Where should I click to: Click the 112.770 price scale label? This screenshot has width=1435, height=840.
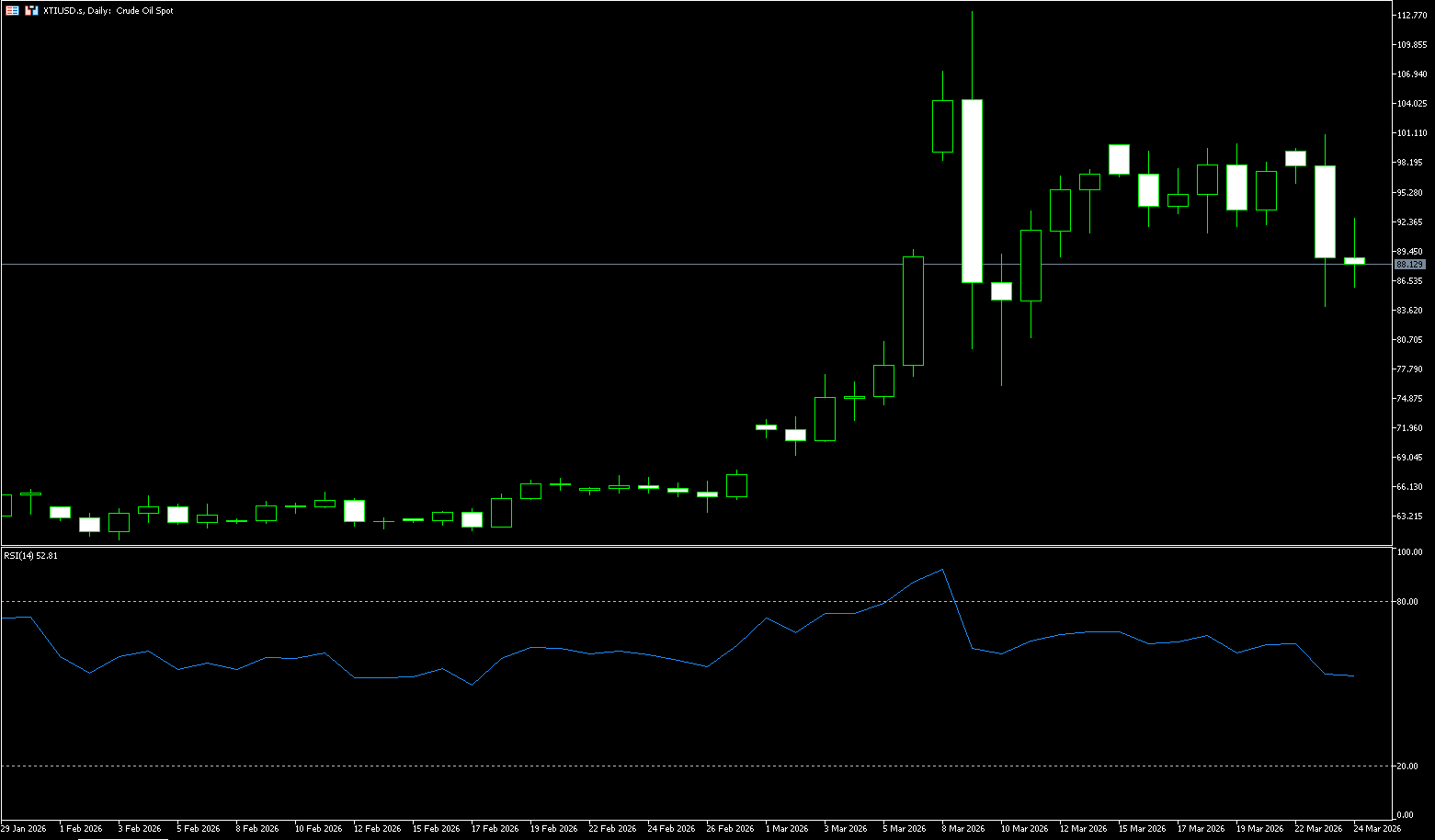pos(1411,16)
